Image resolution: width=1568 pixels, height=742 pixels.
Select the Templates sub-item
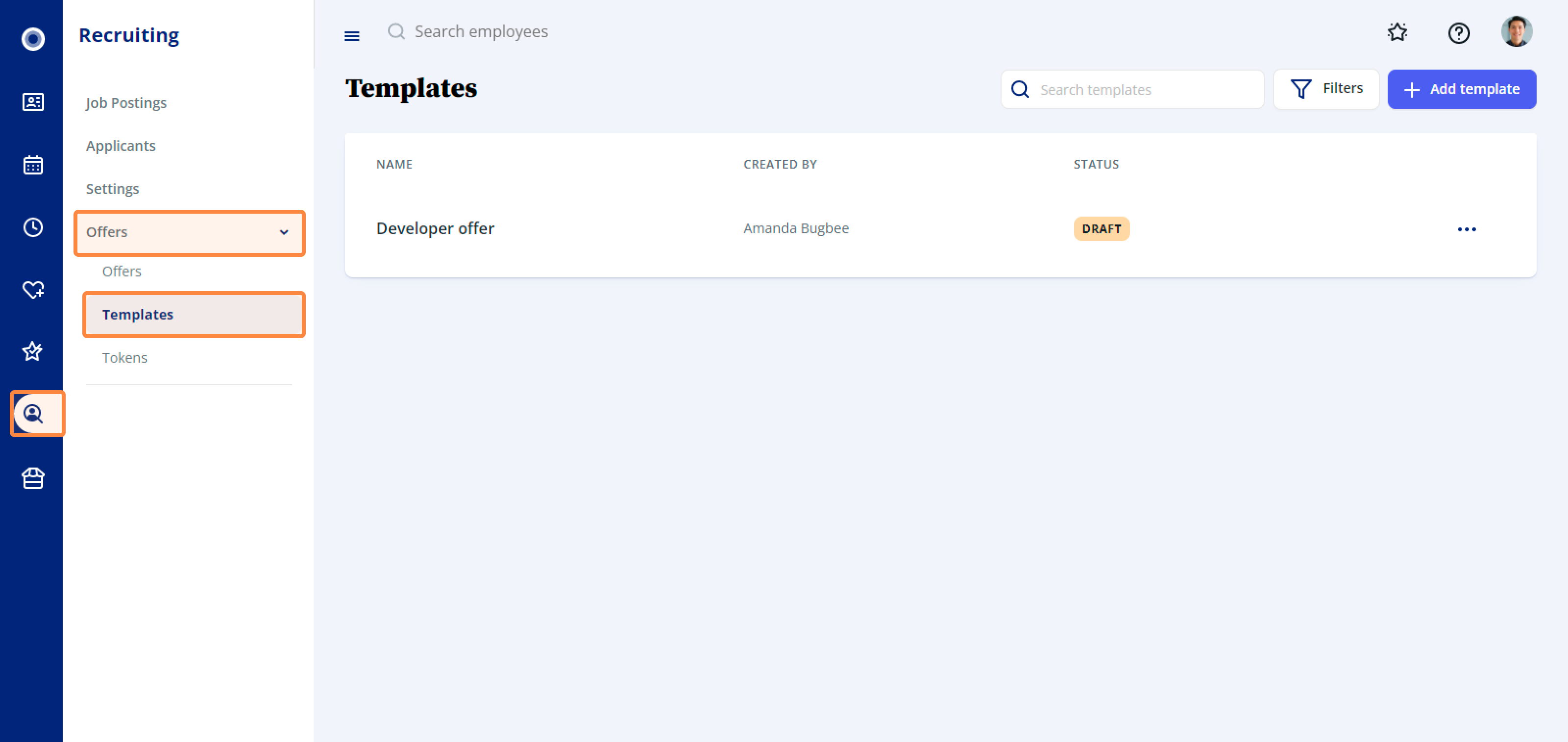tap(194, 314)
